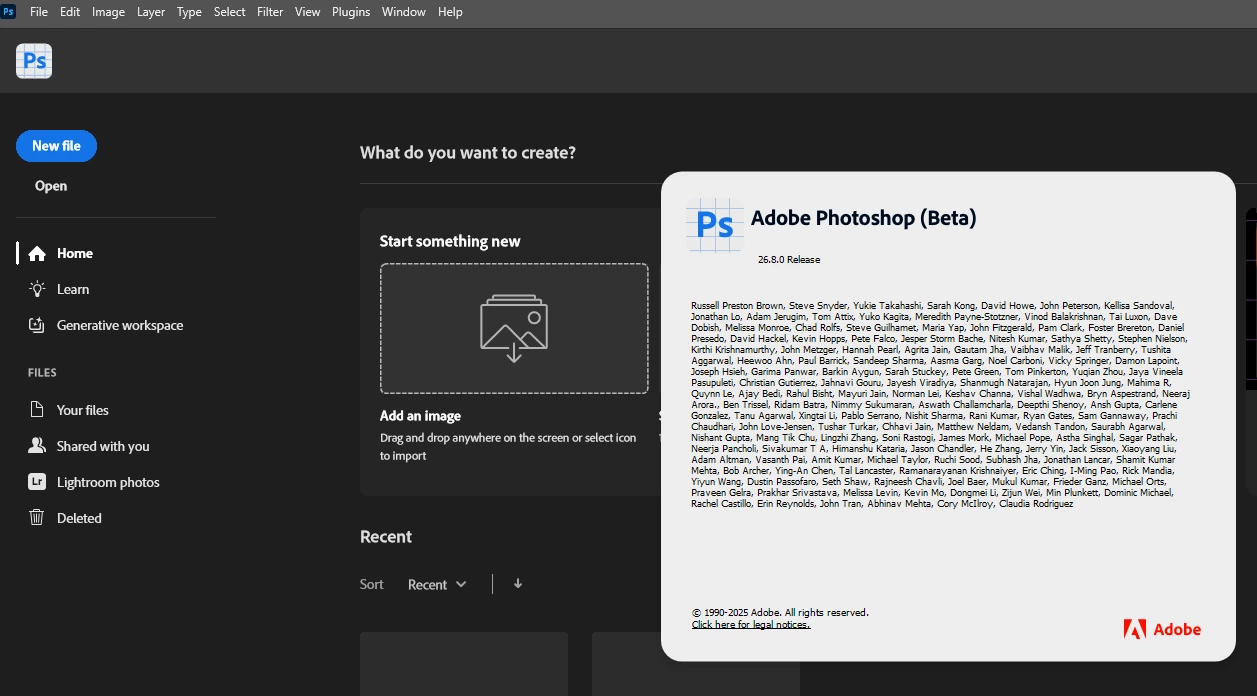Click the Generative workspace icon
The height and width of the screenshot is (696, 1257).
point(37,325)
